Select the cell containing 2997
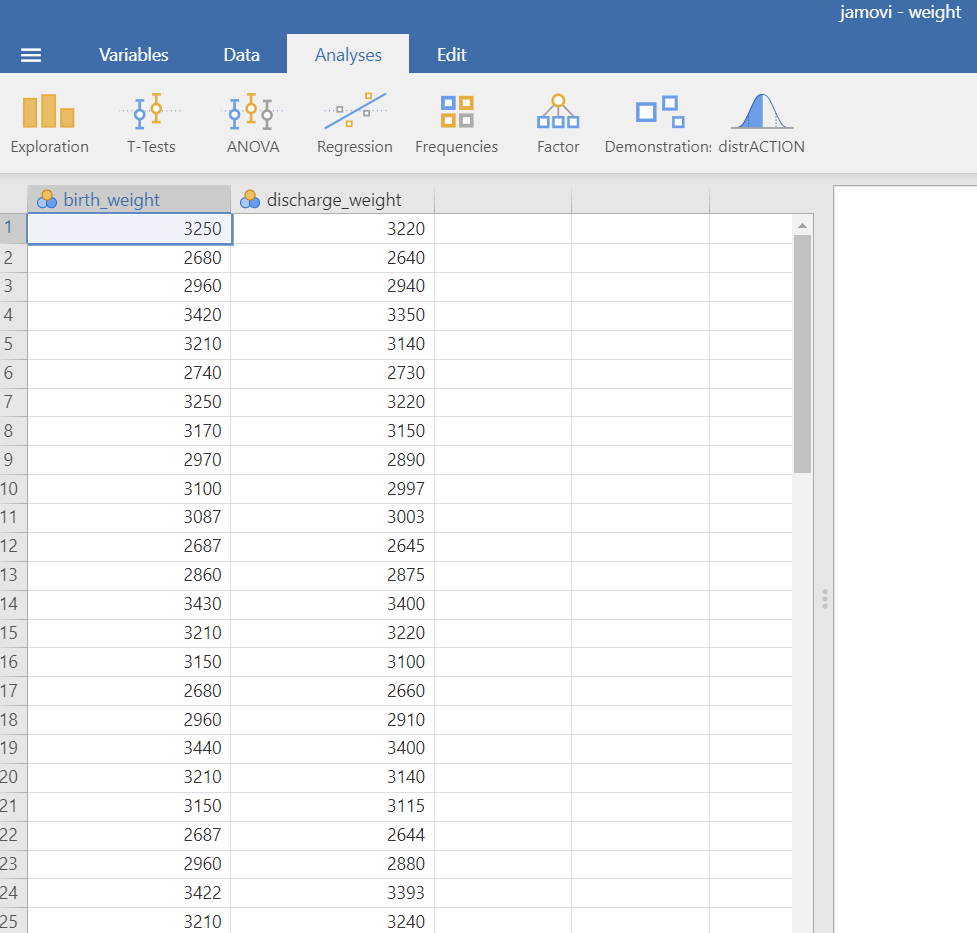The image size is (977, 933). coord(332,489)
